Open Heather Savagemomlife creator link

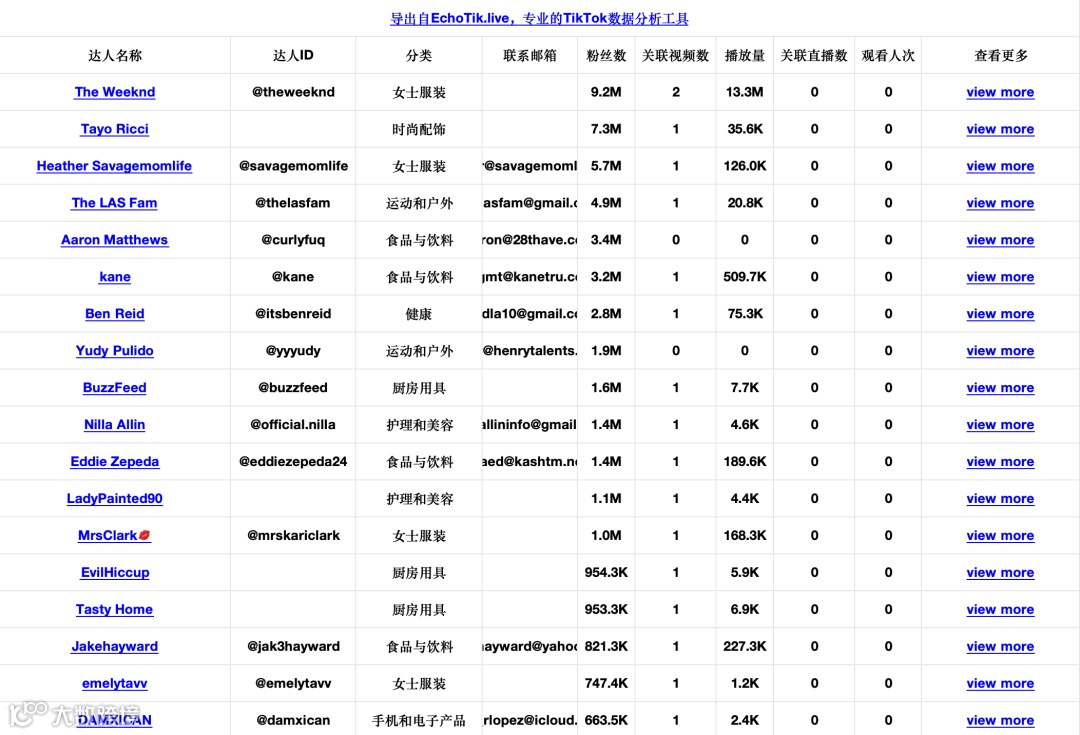(114, 166)
